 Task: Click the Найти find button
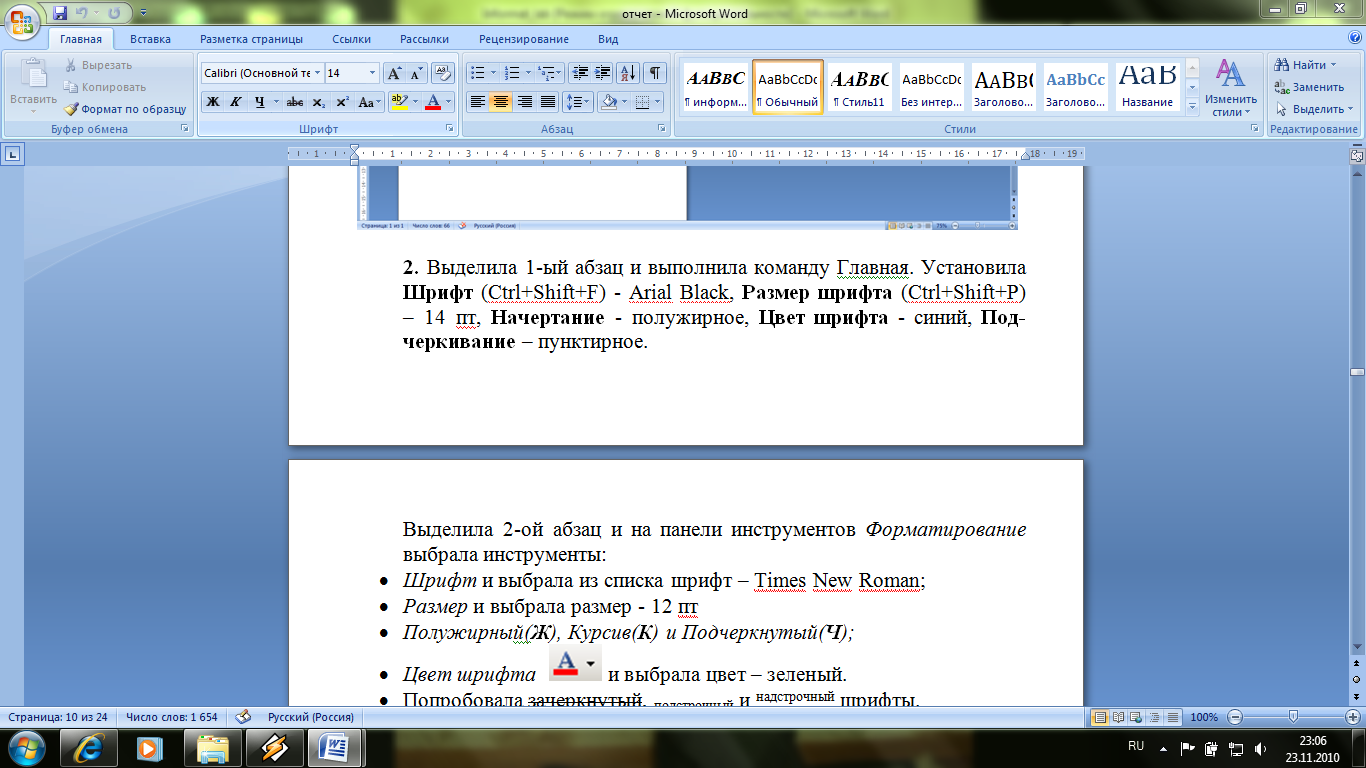(x=1306, y=65)
